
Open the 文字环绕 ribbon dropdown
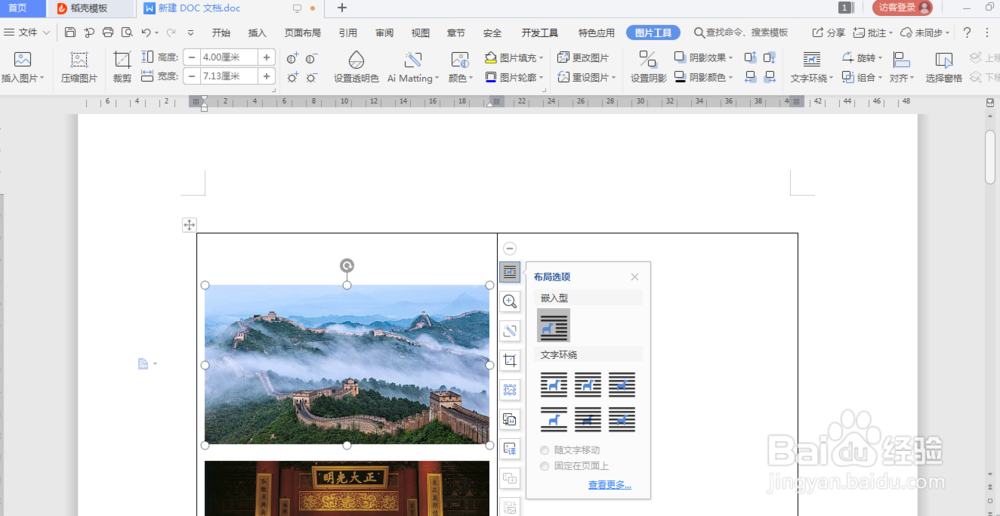(x=831, y=78)
